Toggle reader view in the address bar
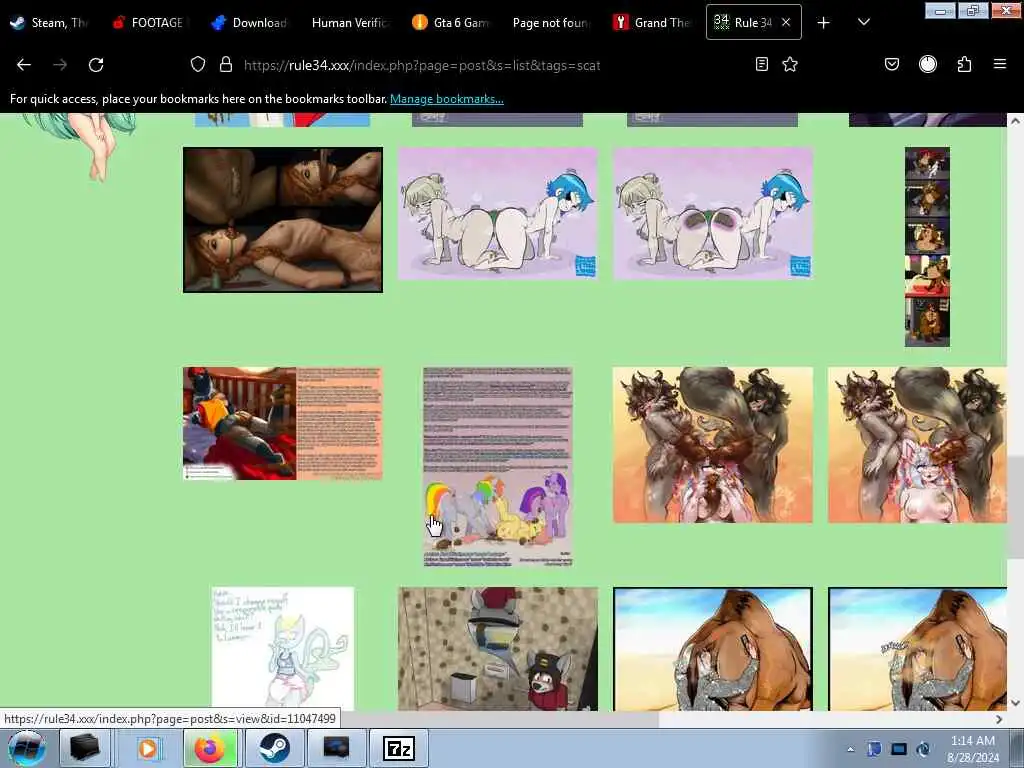 pos(761,64)
